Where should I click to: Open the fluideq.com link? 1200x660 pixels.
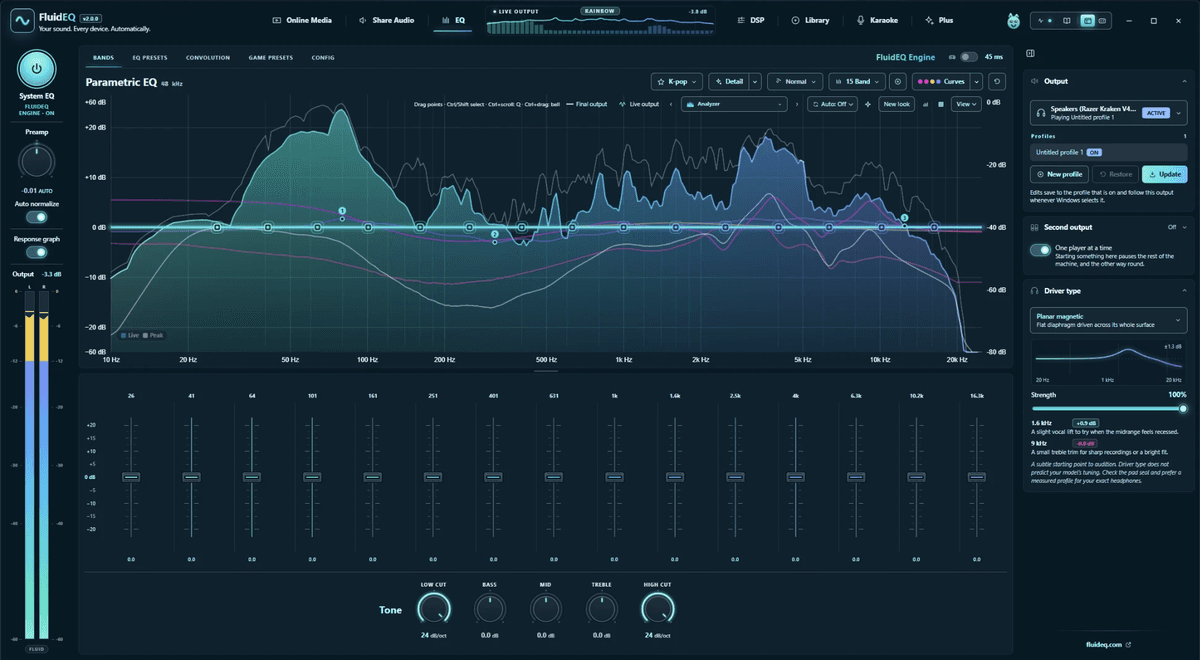(x=1111, y=645)
